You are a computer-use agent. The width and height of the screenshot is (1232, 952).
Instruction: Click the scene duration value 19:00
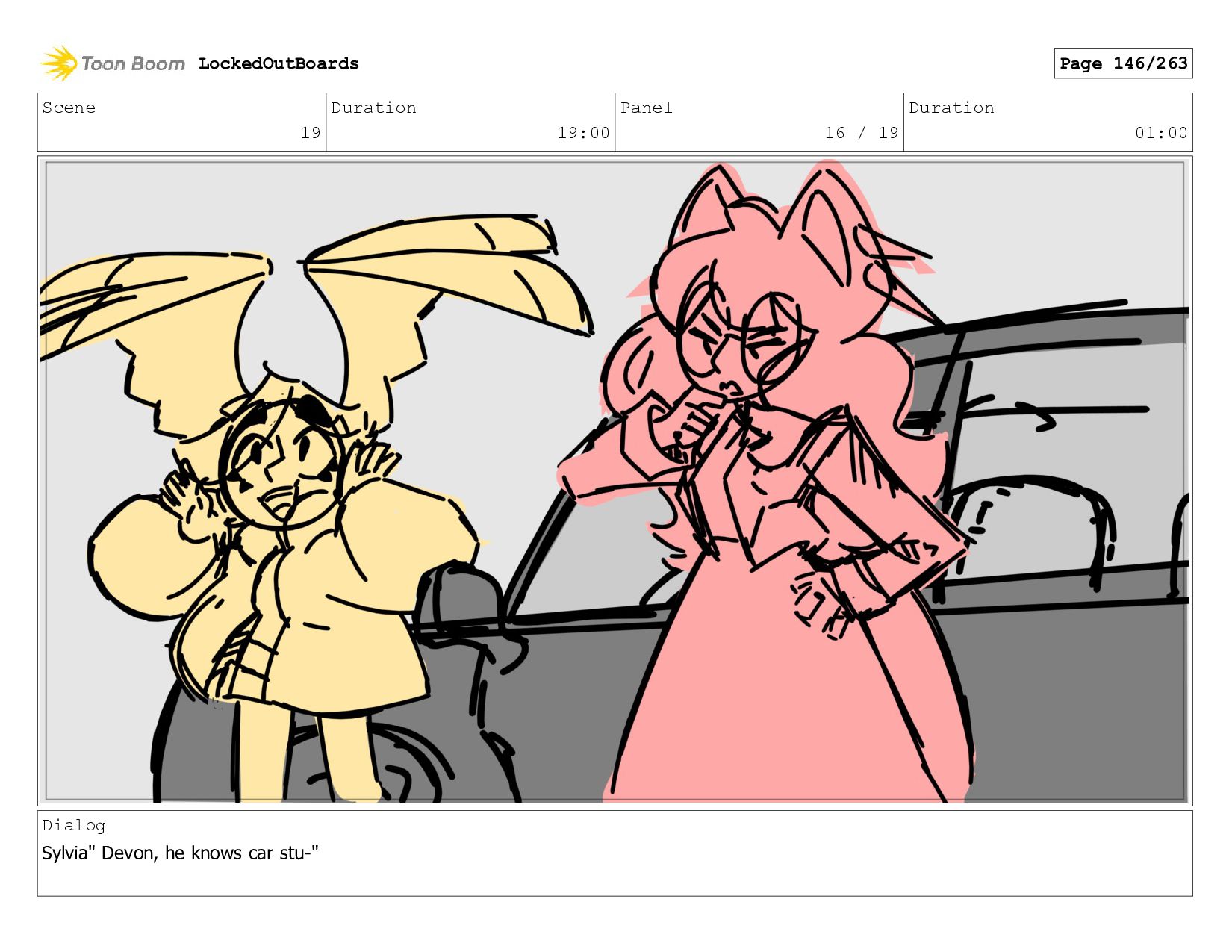point(583,133)
